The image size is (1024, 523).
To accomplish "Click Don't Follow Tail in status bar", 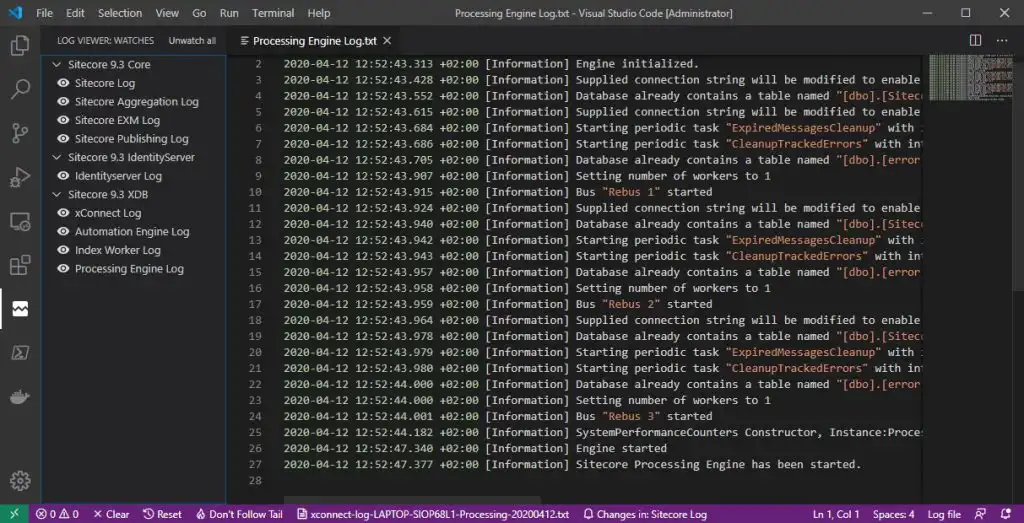I will pyautogui.click(x=239, y=514).
